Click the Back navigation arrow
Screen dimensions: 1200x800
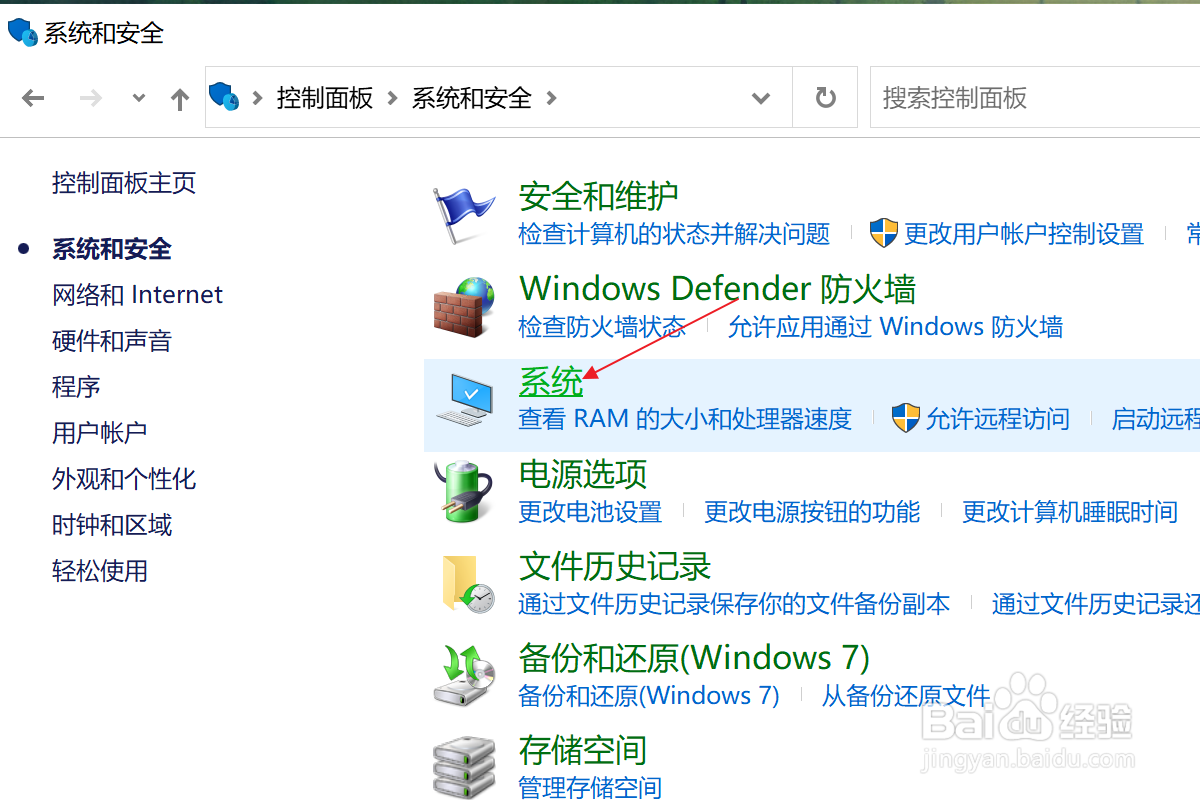coord(33,98)
